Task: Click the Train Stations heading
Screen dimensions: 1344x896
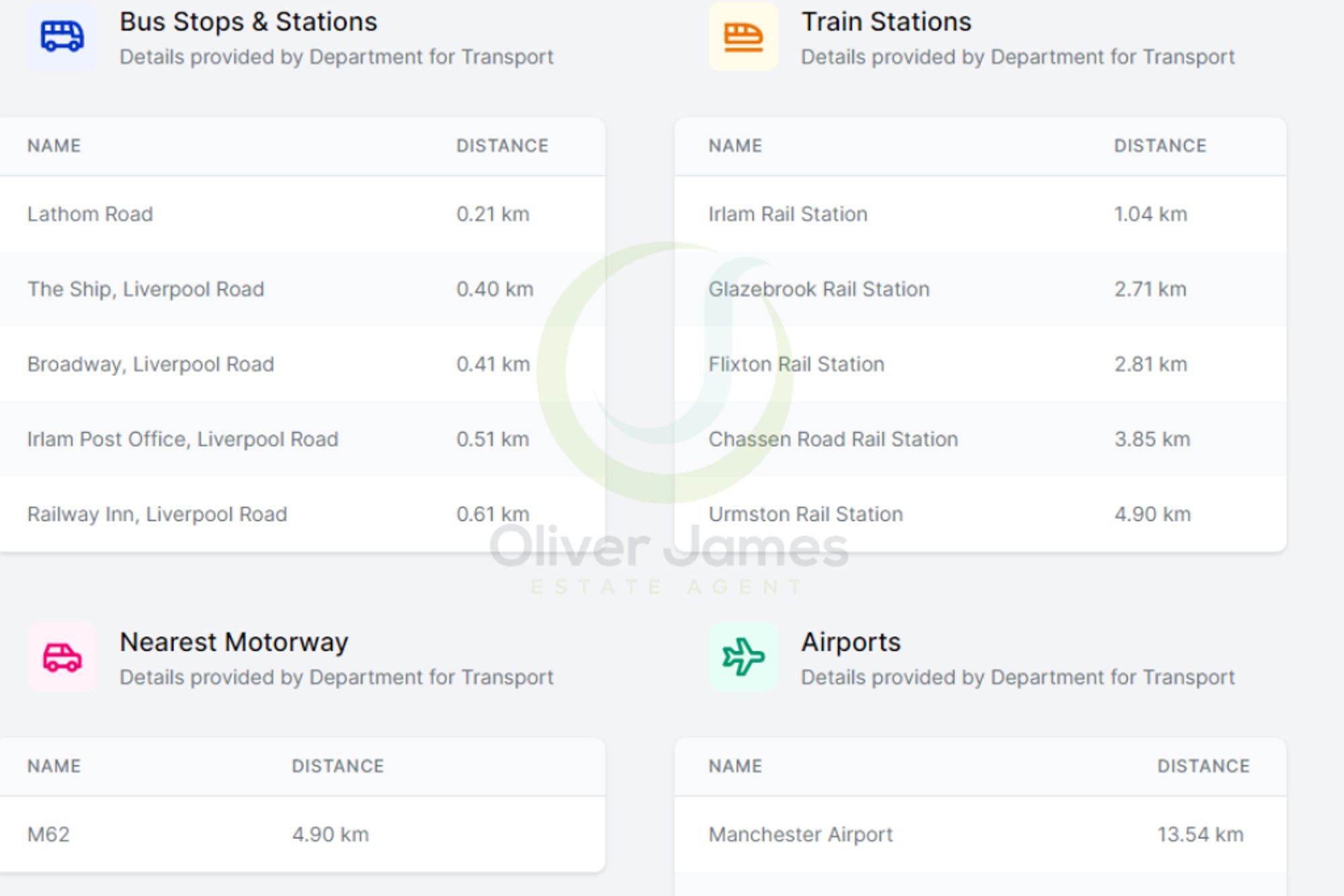Action: point(886,22)
